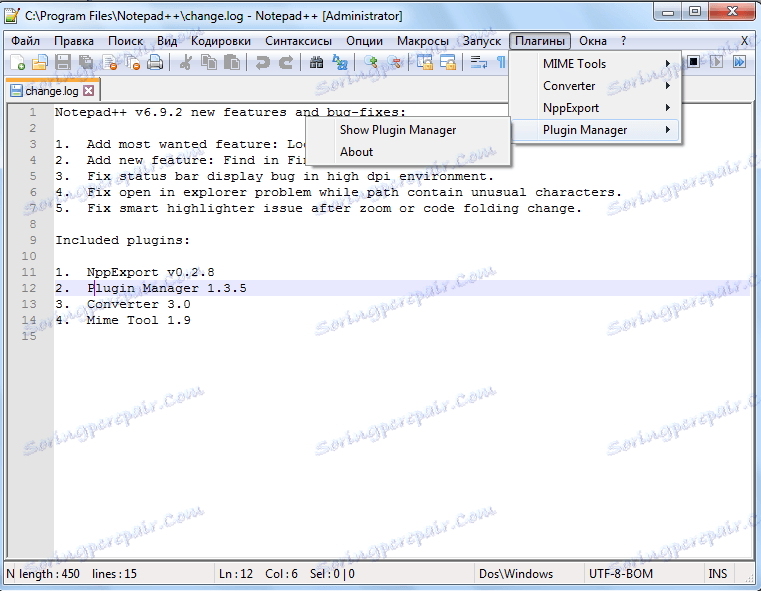Click the Print toolbar icon

coord(155,63)
